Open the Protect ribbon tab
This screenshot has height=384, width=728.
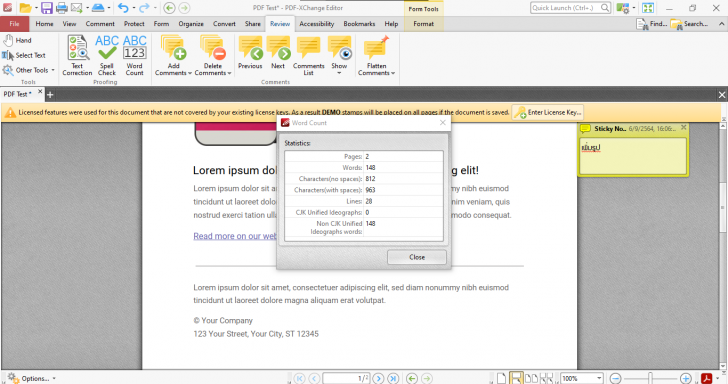pos(134,24)
